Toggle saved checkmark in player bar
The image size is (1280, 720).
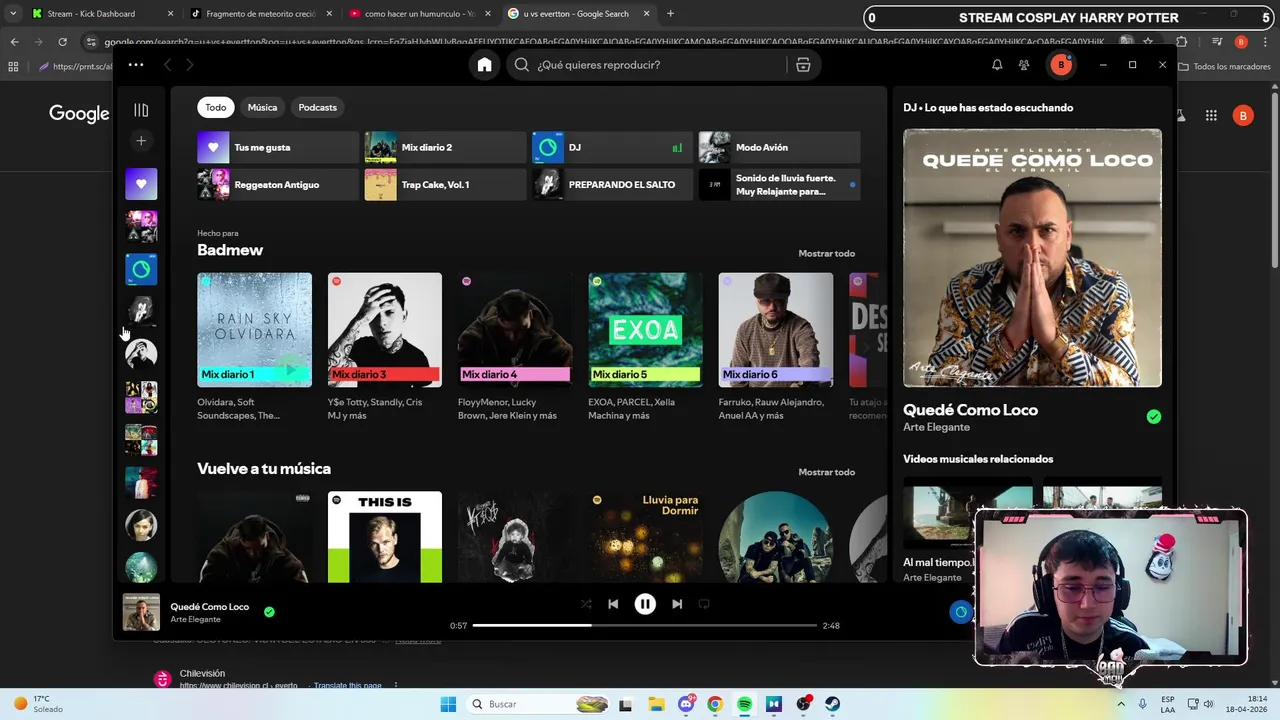269,612
